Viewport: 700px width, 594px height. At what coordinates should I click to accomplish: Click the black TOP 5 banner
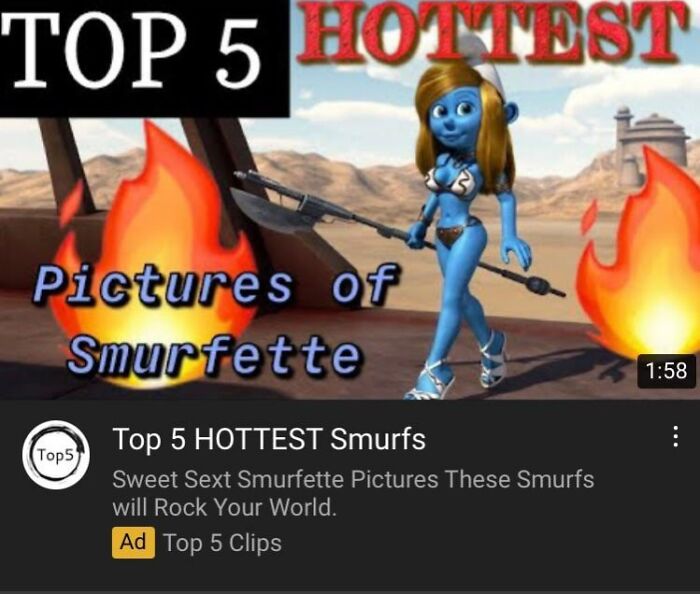click(145, 58)
